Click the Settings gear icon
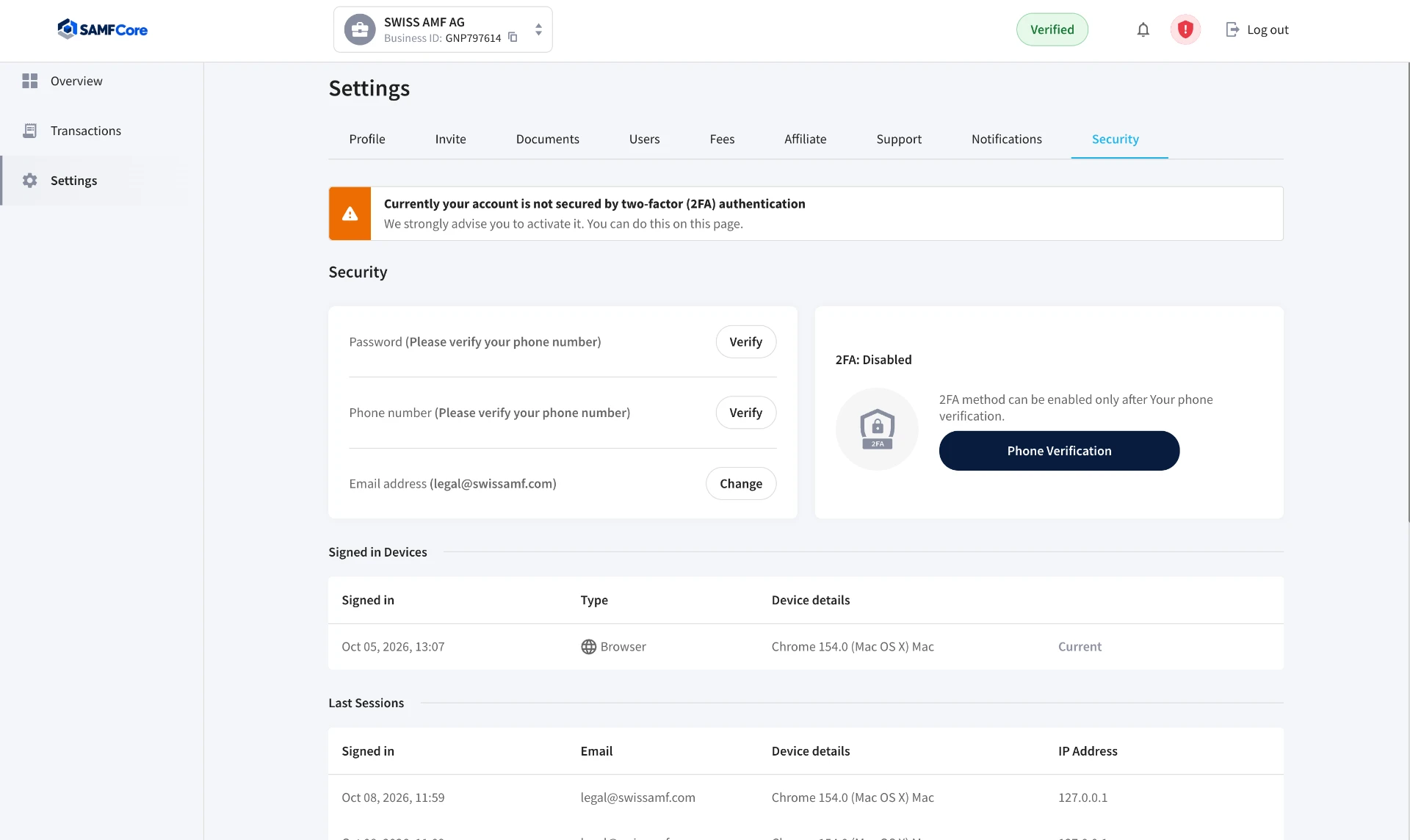The image size is (1410, 840). [x=29, y=181]
